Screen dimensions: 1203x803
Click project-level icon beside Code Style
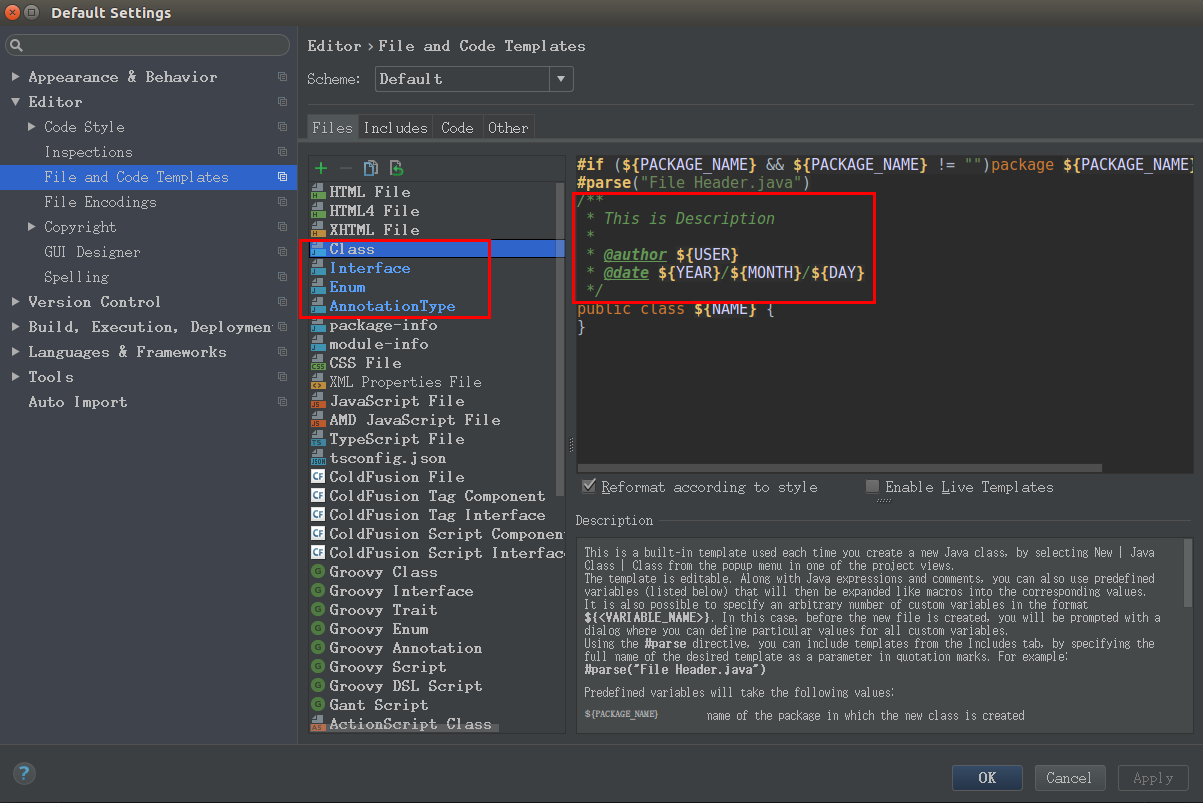coord(283,127)
